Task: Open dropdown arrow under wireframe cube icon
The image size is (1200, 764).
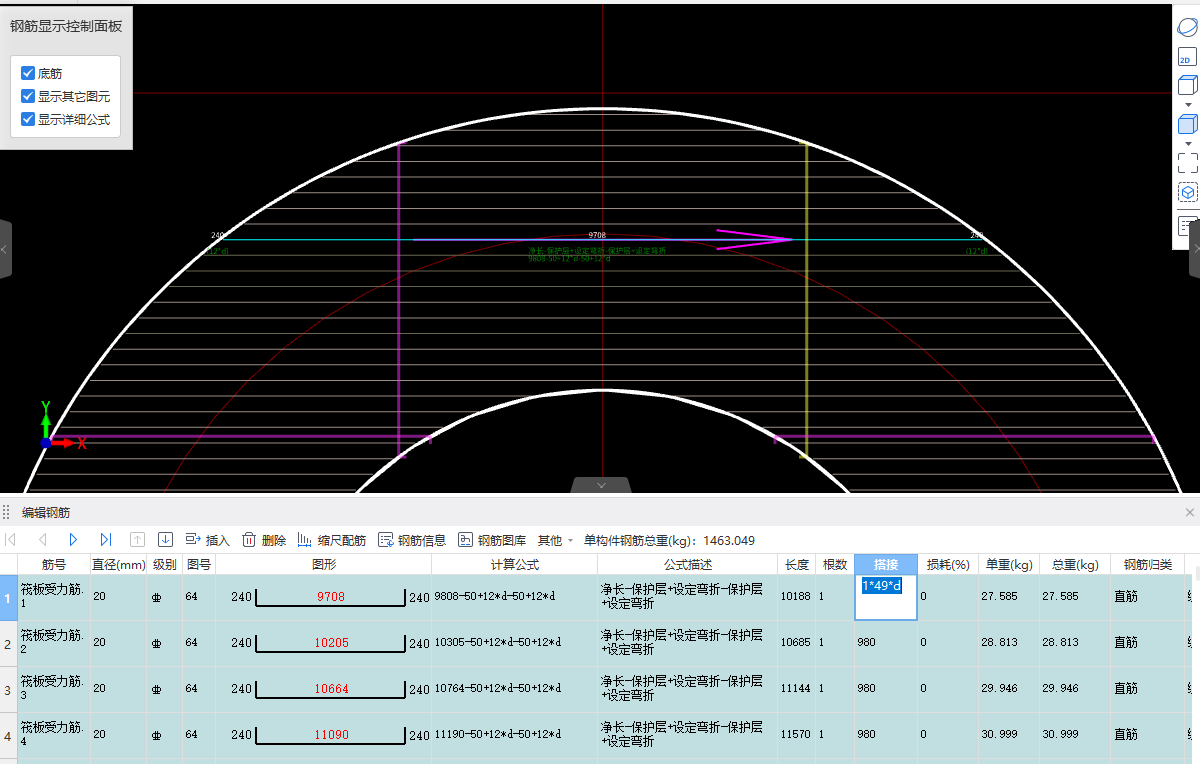Action: click(1188, 104)
